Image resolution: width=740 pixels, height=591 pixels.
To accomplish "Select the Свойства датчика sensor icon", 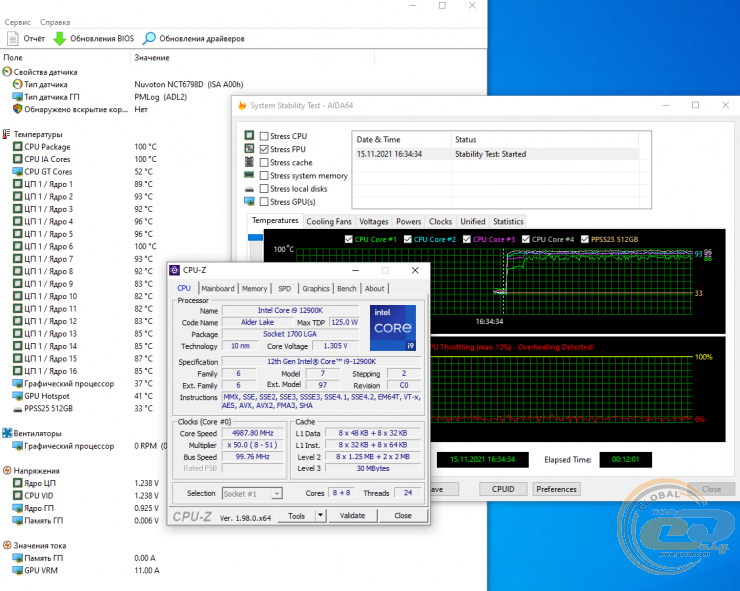I will tap(7, 72).
